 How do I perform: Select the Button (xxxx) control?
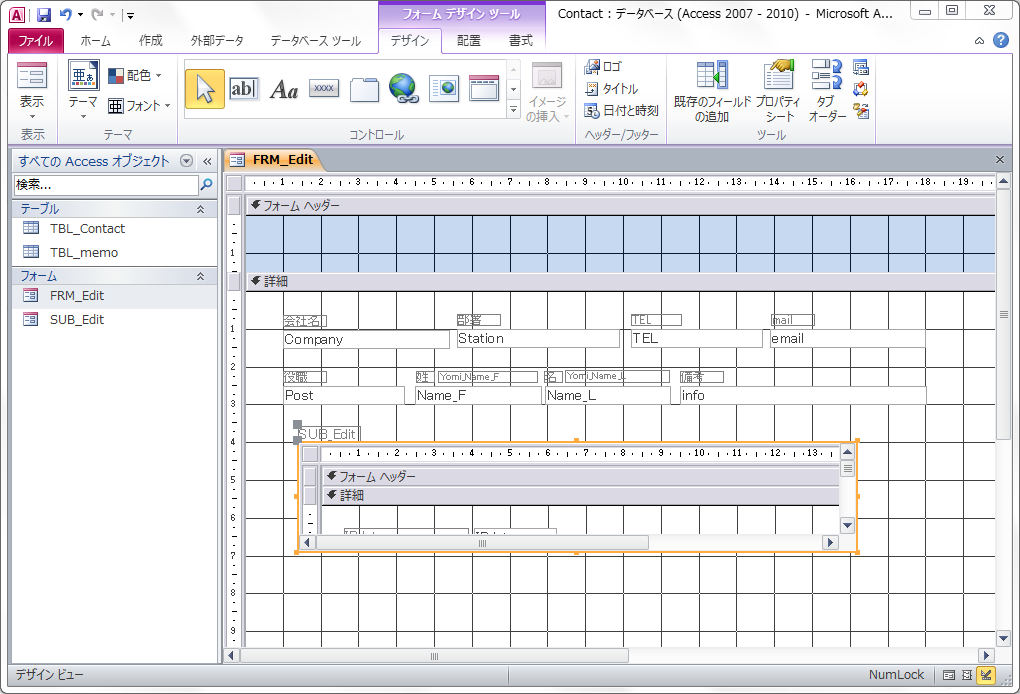pos(324,89)
